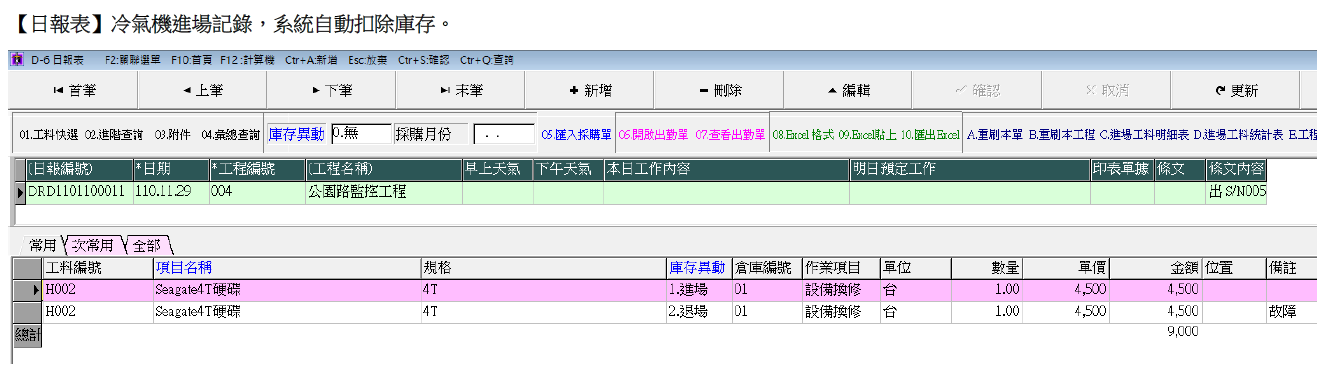Screen dimensions: 1317x369
Task: Click the 本日工作內容 column header
Action: point(726,169)
